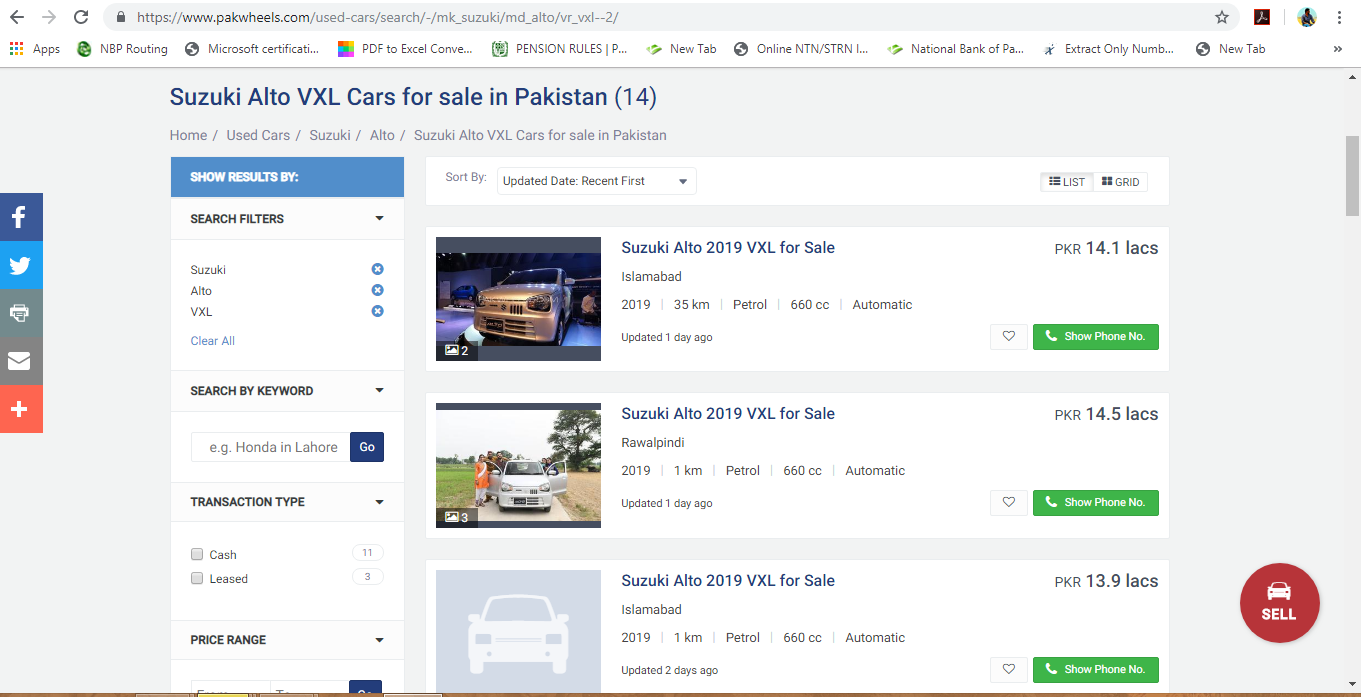This screenshot has height=697, width=1361.
Task: Open the Suzuki breadcrumb link
Action: coord(330,135)
